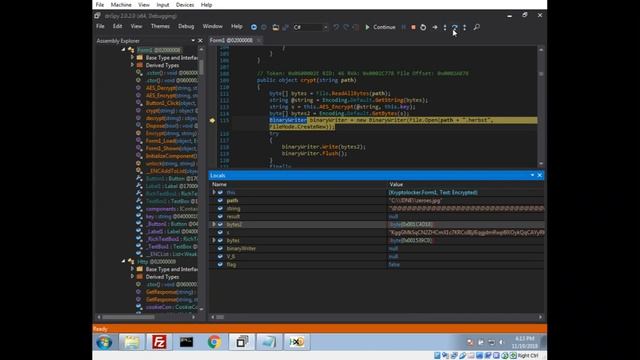Click the Locals horizontal scrollbar thumb
This screenshot has width=640, height=360.
220,317
